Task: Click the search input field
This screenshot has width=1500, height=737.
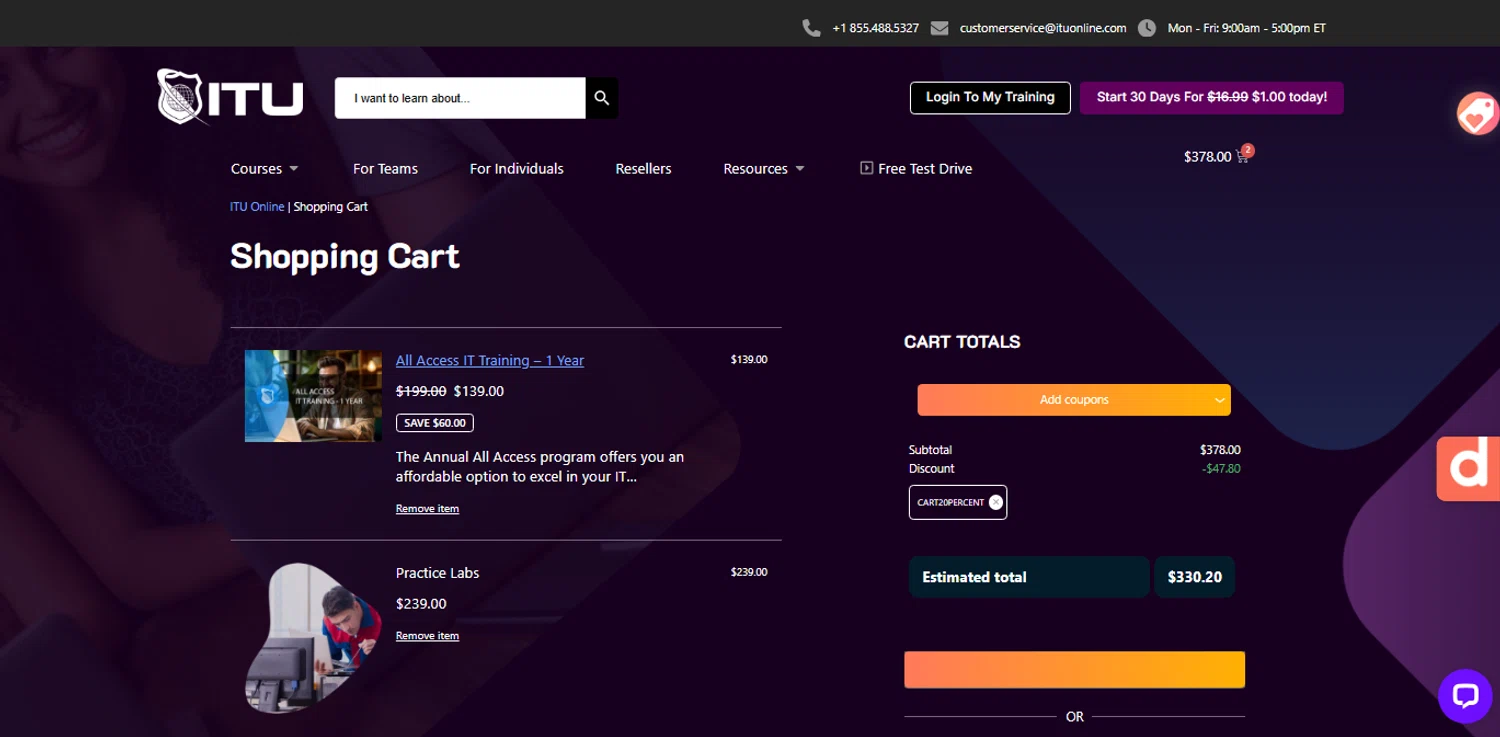Action: 460,98
